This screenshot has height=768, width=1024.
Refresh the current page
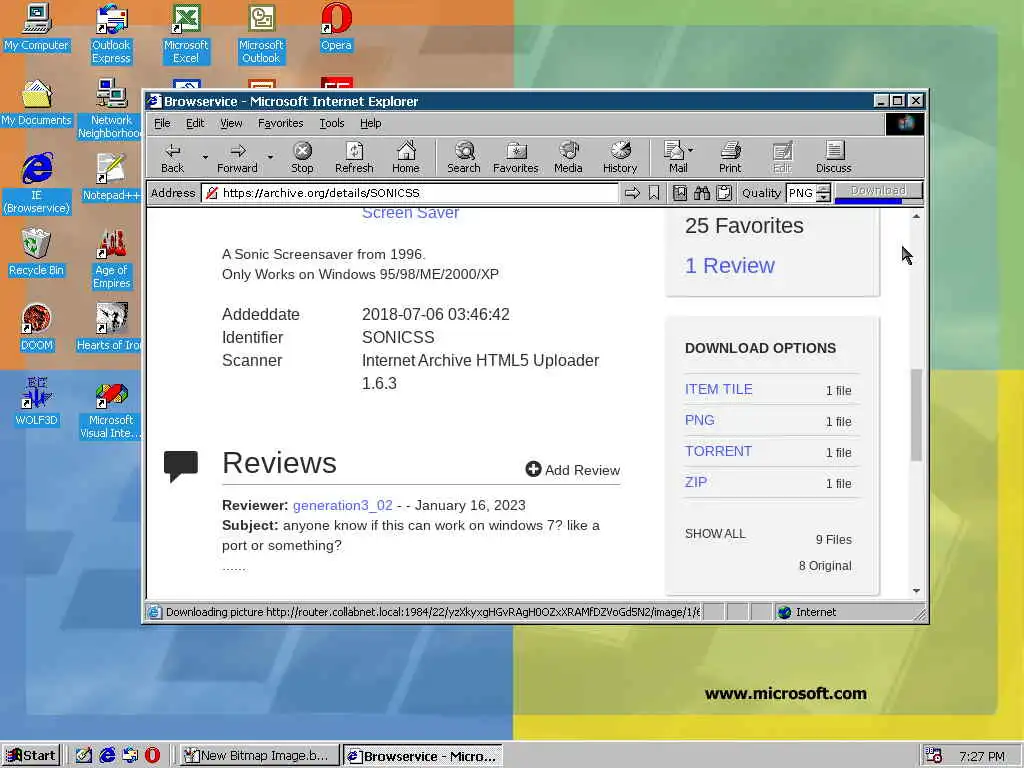354,157
